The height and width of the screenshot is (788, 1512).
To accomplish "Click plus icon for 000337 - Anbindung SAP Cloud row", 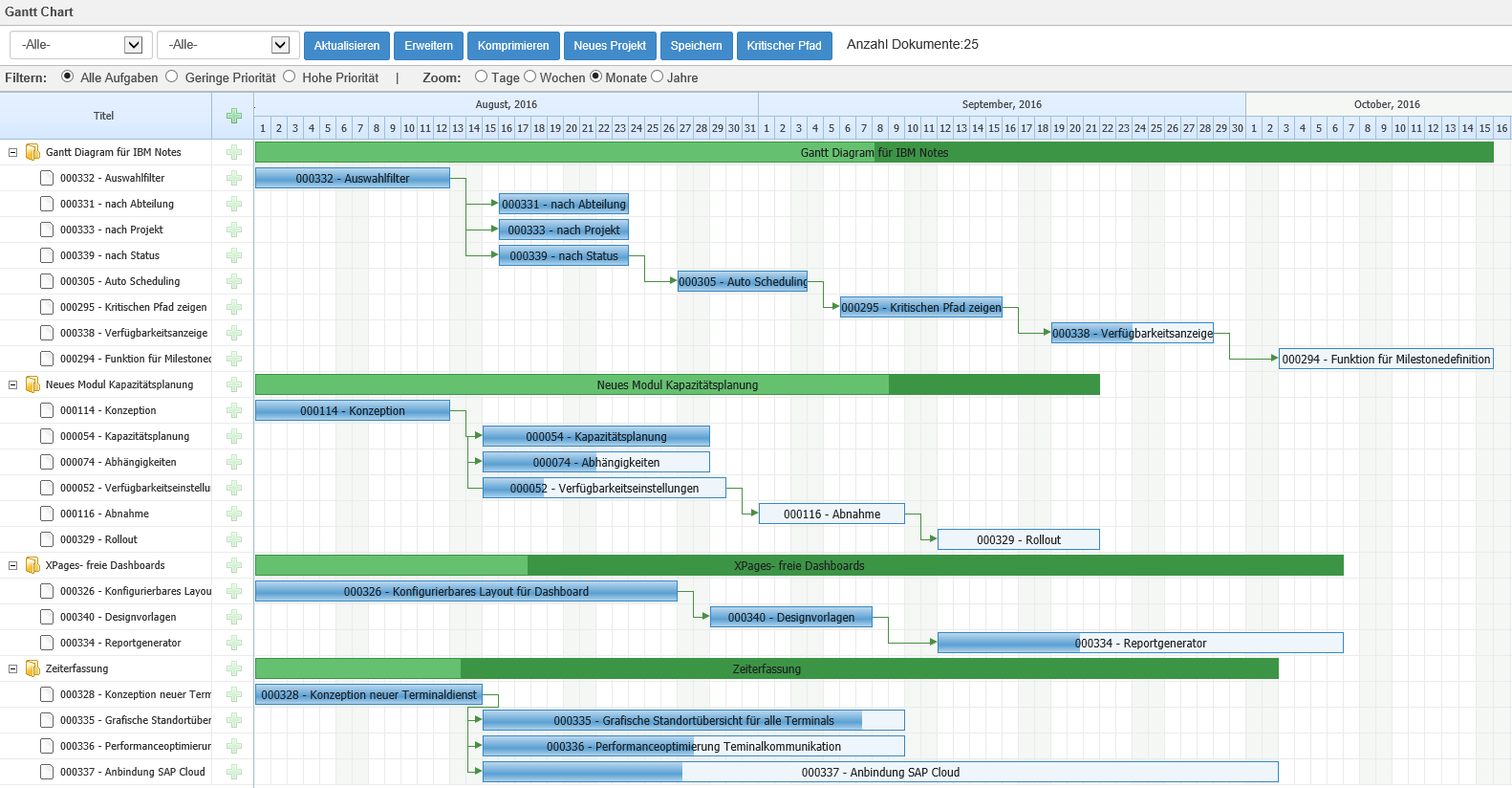I will (x=234, y=772).
